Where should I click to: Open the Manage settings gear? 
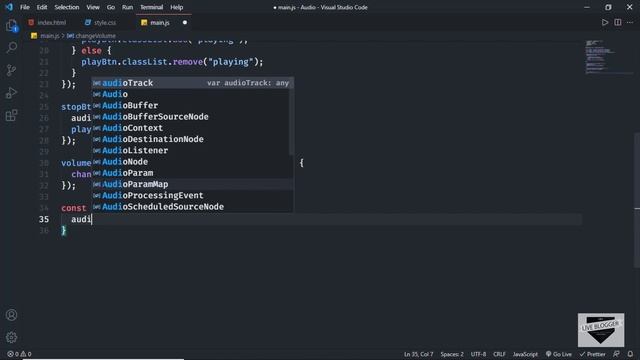[x=11, y=337]
